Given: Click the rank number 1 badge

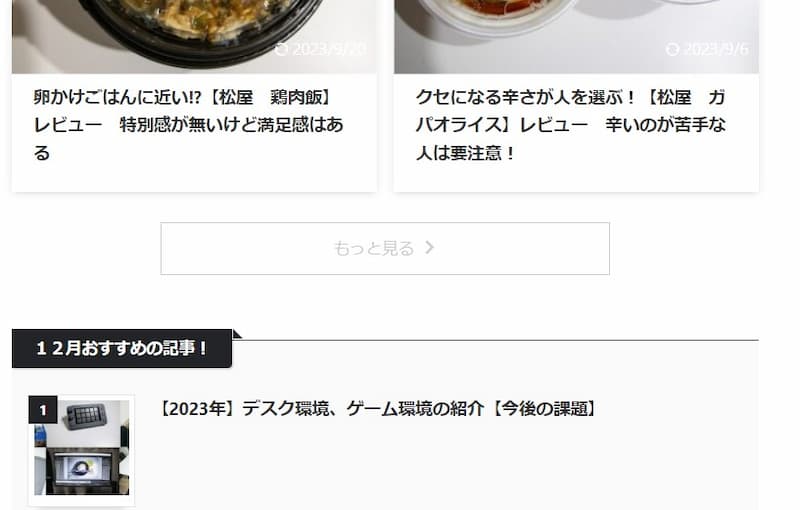Looking at the screenshot, I should pyautogui.click(x=43, y=410).
